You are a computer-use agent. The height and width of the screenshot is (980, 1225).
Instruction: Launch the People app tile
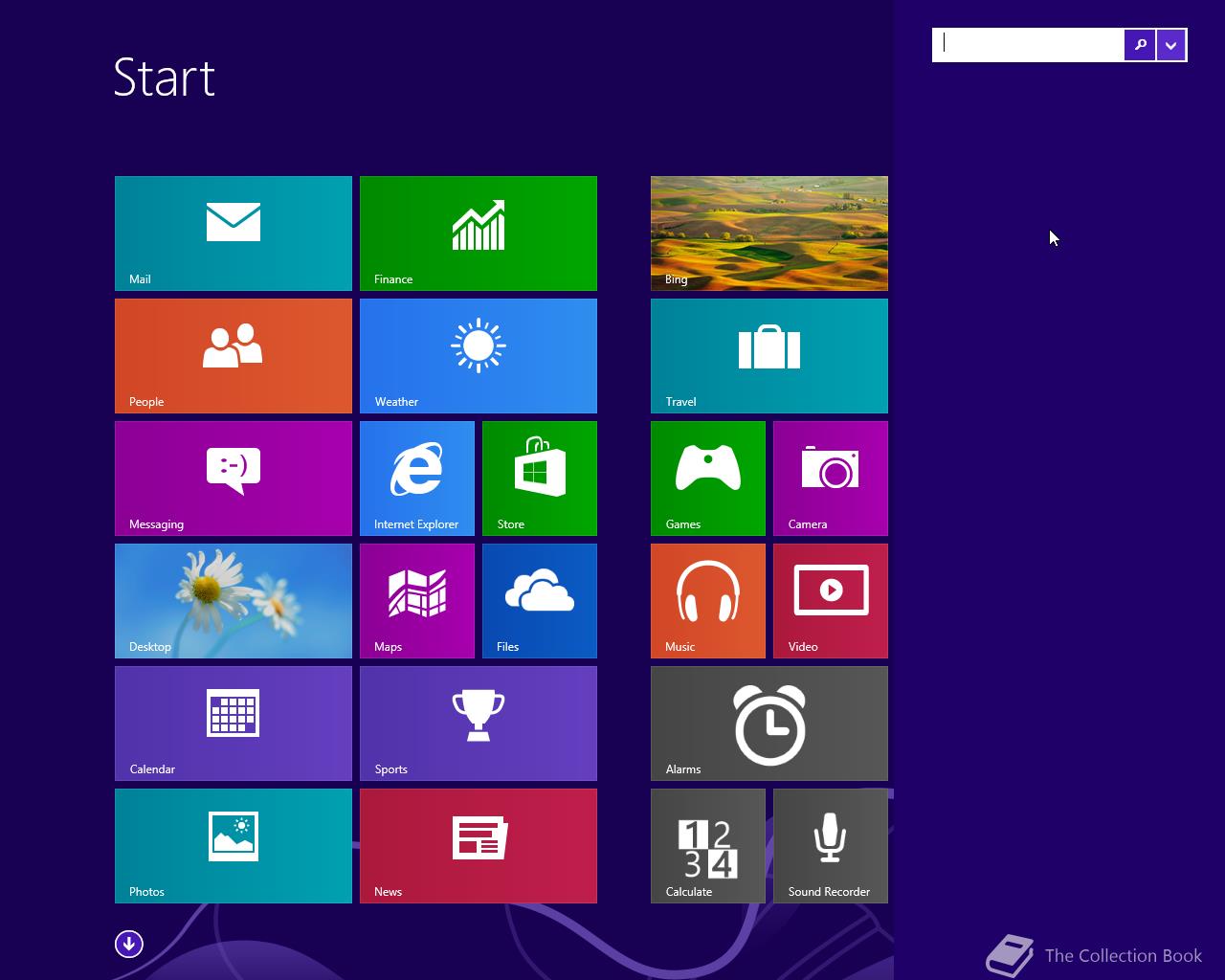click(x=234, y=356)
